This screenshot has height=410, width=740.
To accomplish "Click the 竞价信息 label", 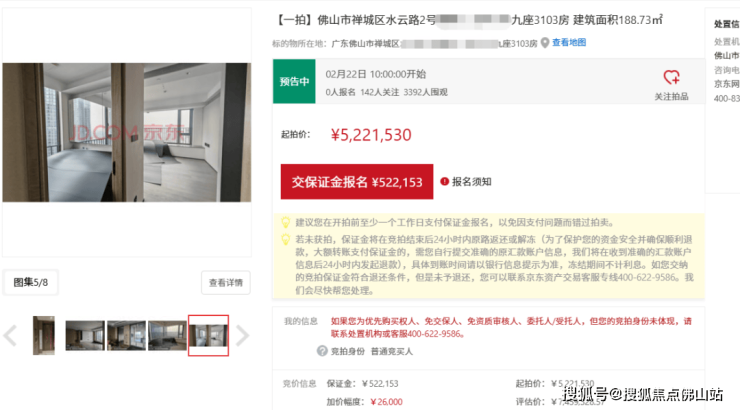I will [x=299, y=384].
